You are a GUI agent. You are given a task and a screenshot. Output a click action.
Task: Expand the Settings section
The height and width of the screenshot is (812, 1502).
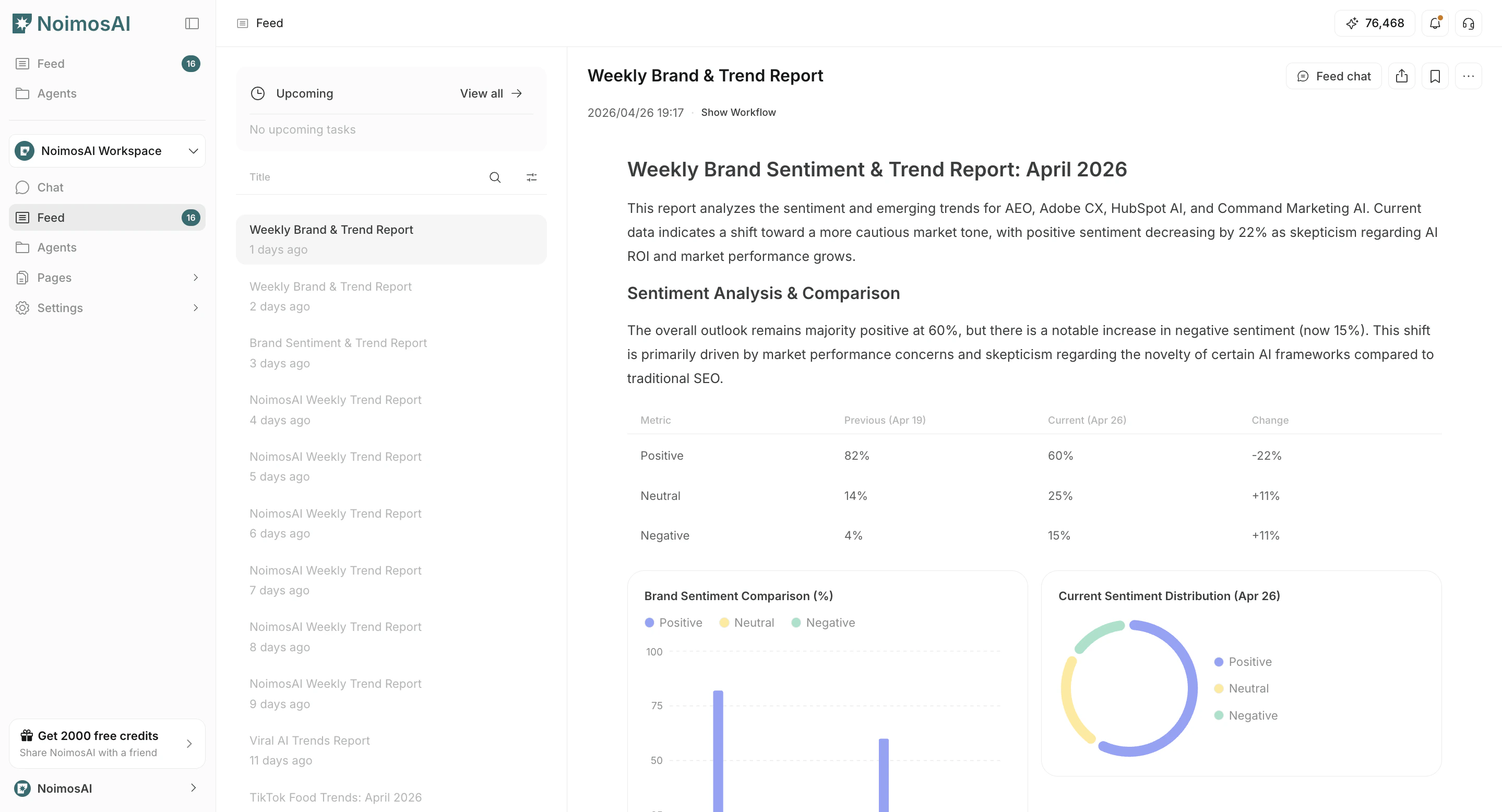tap(195, 308)
